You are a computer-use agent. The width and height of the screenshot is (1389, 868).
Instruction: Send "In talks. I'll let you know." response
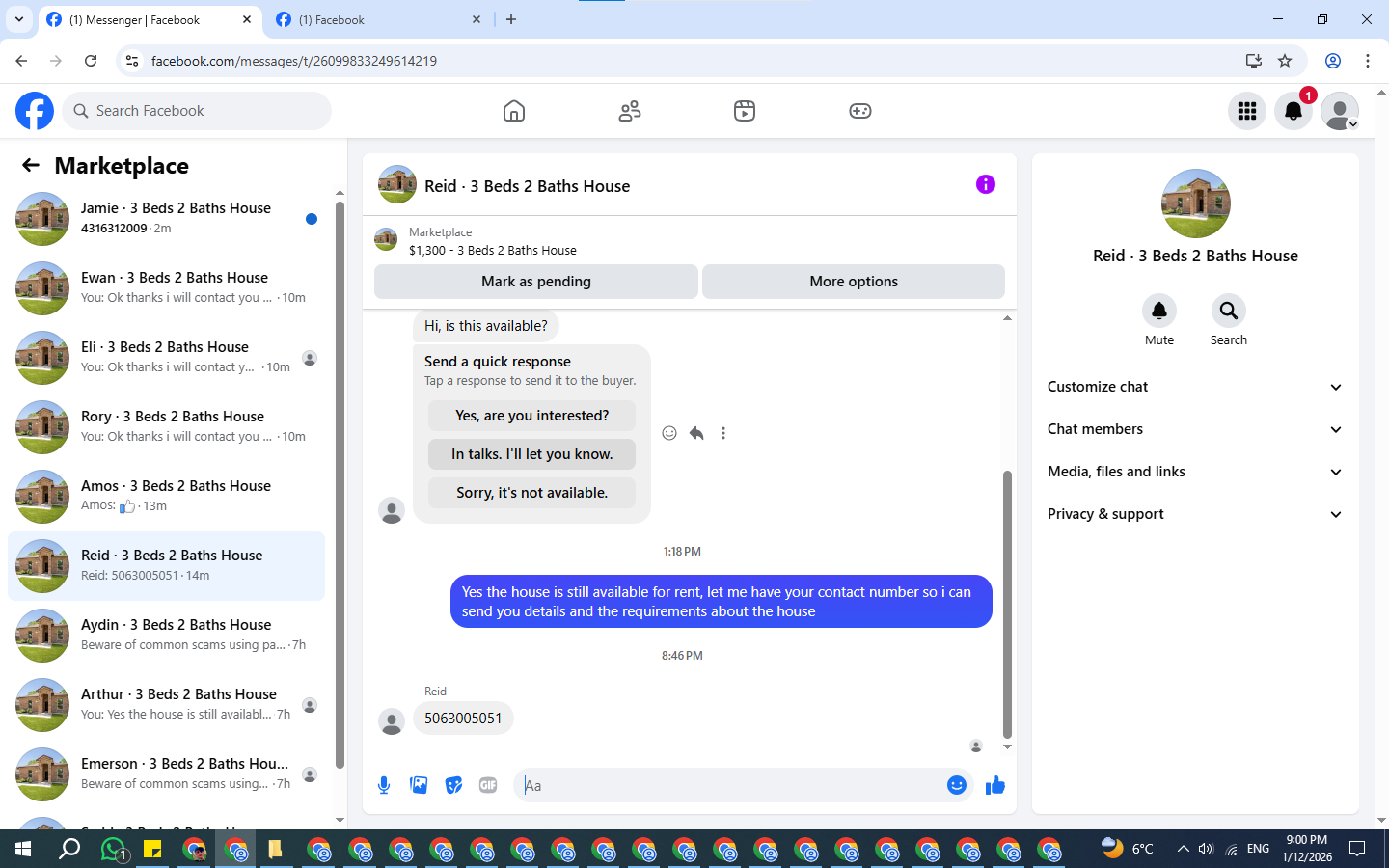[531, 454]
